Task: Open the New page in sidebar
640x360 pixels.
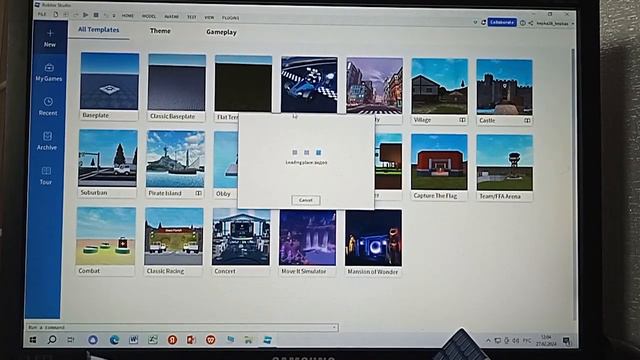Action: (50, 38)
